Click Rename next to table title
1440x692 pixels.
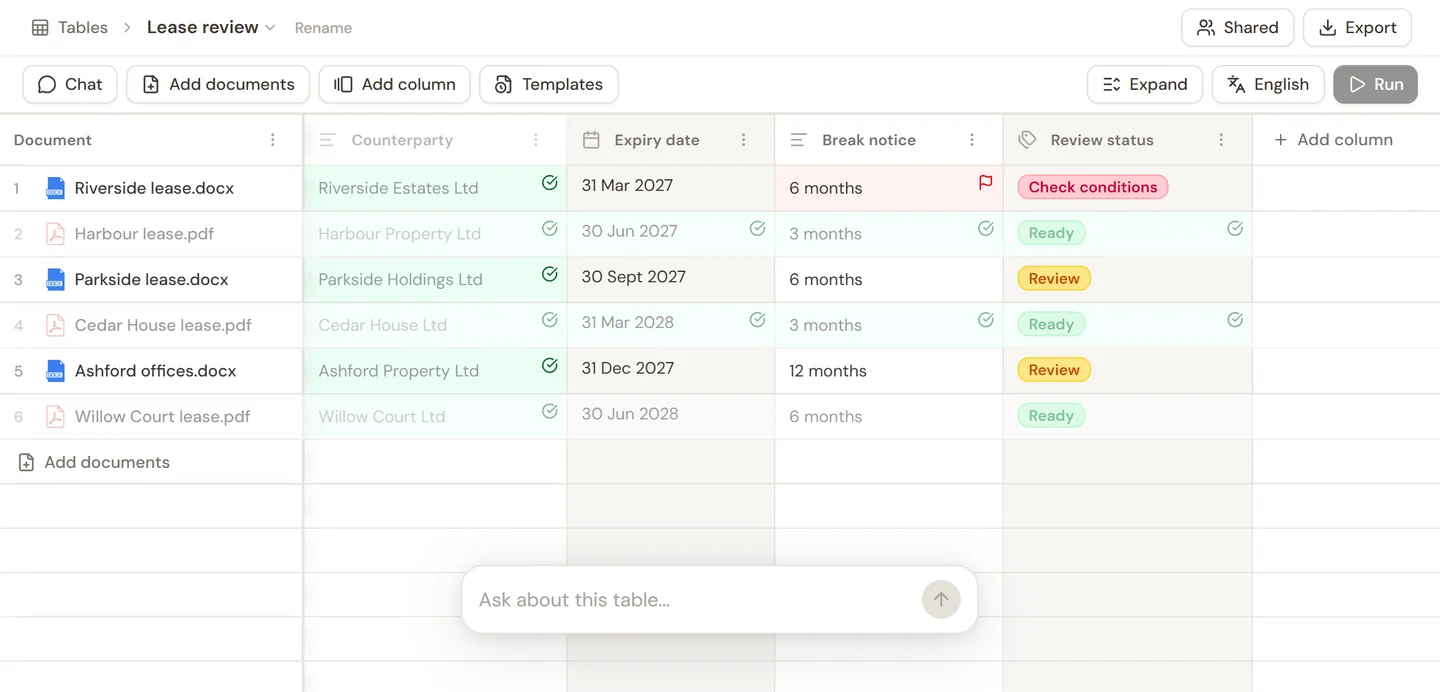[323, 28]
